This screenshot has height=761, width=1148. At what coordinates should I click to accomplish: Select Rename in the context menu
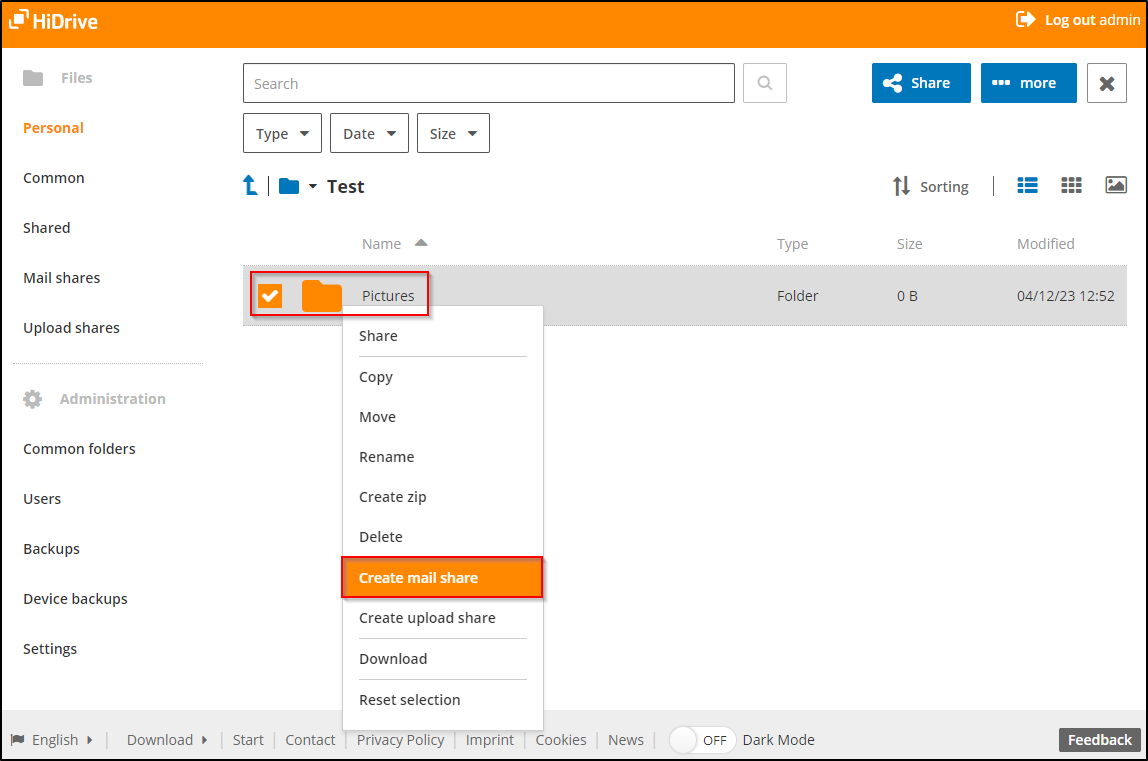(386, 456)
